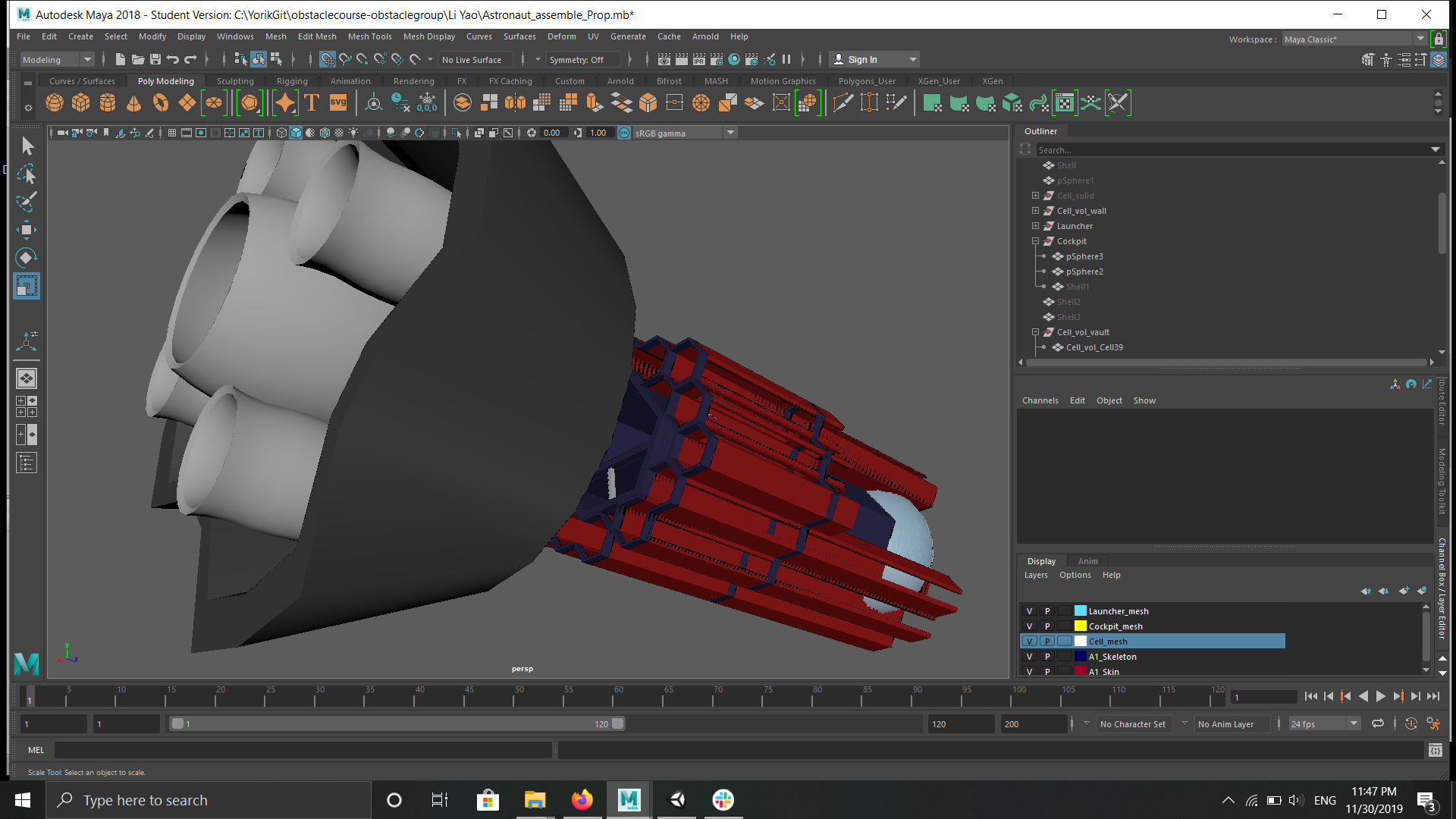Viewport: 1456px width, 819px height.
Task: Click the SVG shelf icon
Action: [x=338, y=103]
